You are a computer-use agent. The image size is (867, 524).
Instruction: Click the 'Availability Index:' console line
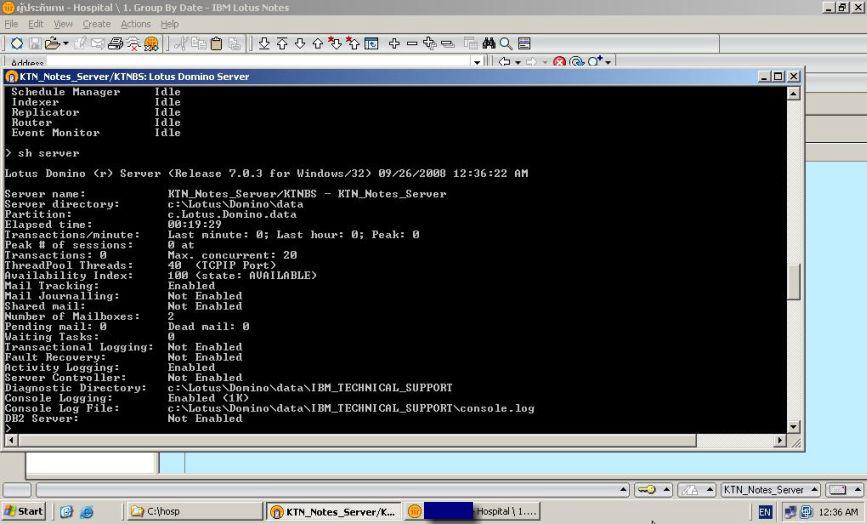[160, 275]
